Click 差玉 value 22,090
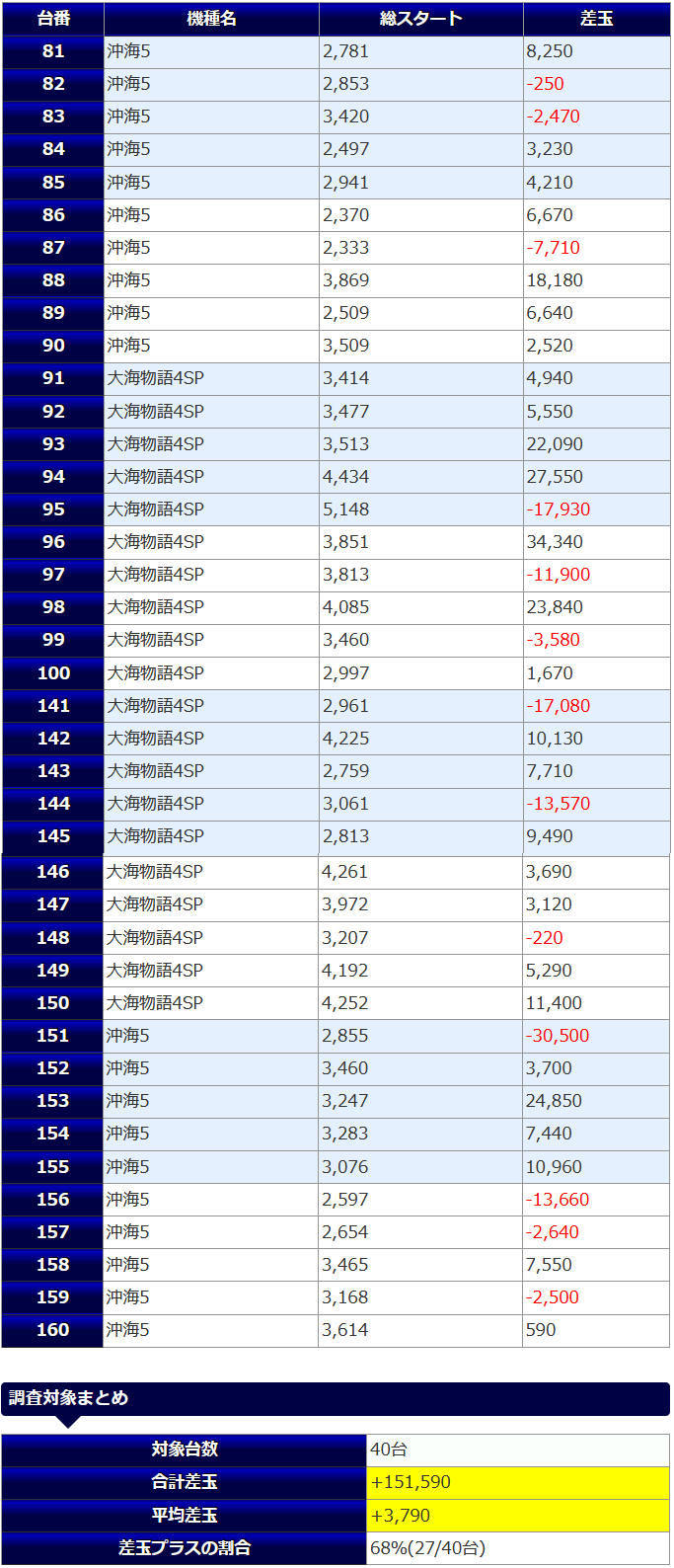674x1568 pixels. pyautogui.click(x=555, y=444)
